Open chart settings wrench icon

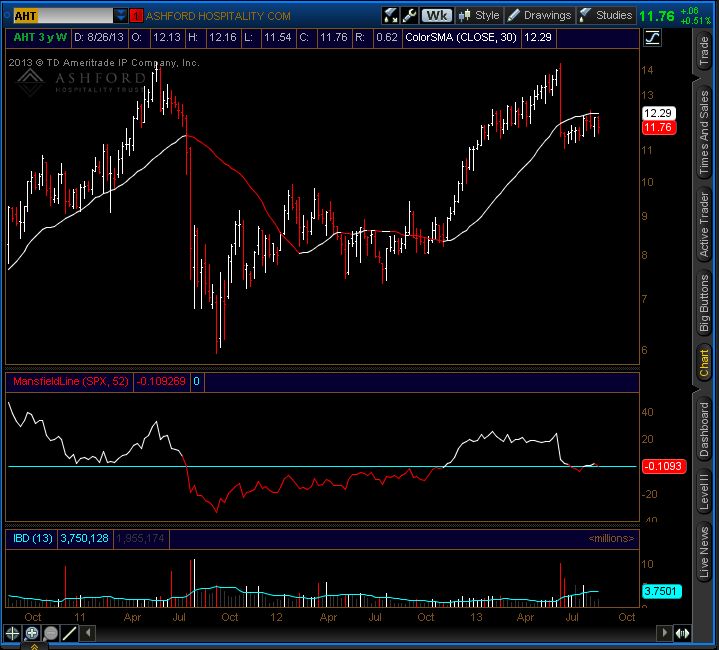[x=409, y=16]
